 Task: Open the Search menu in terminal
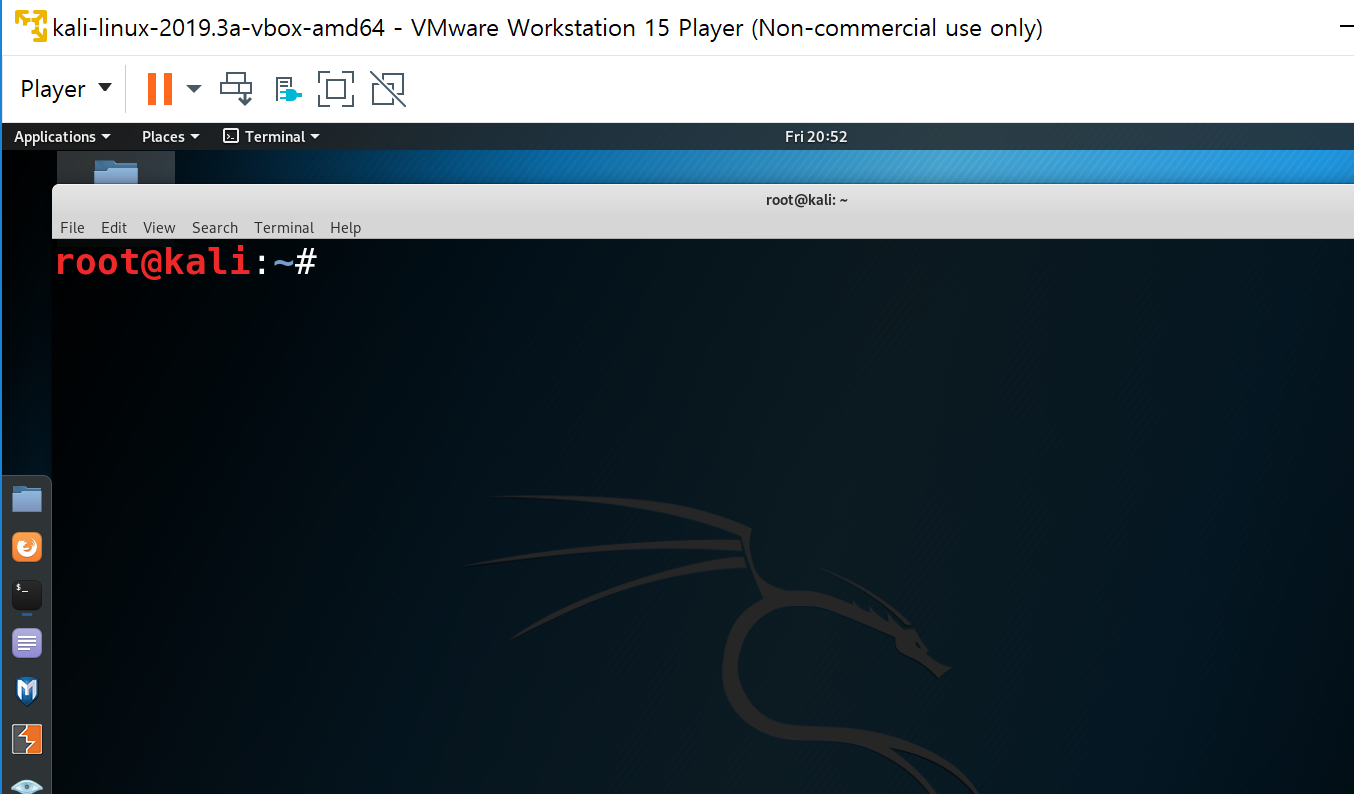(x=215, y=227)
